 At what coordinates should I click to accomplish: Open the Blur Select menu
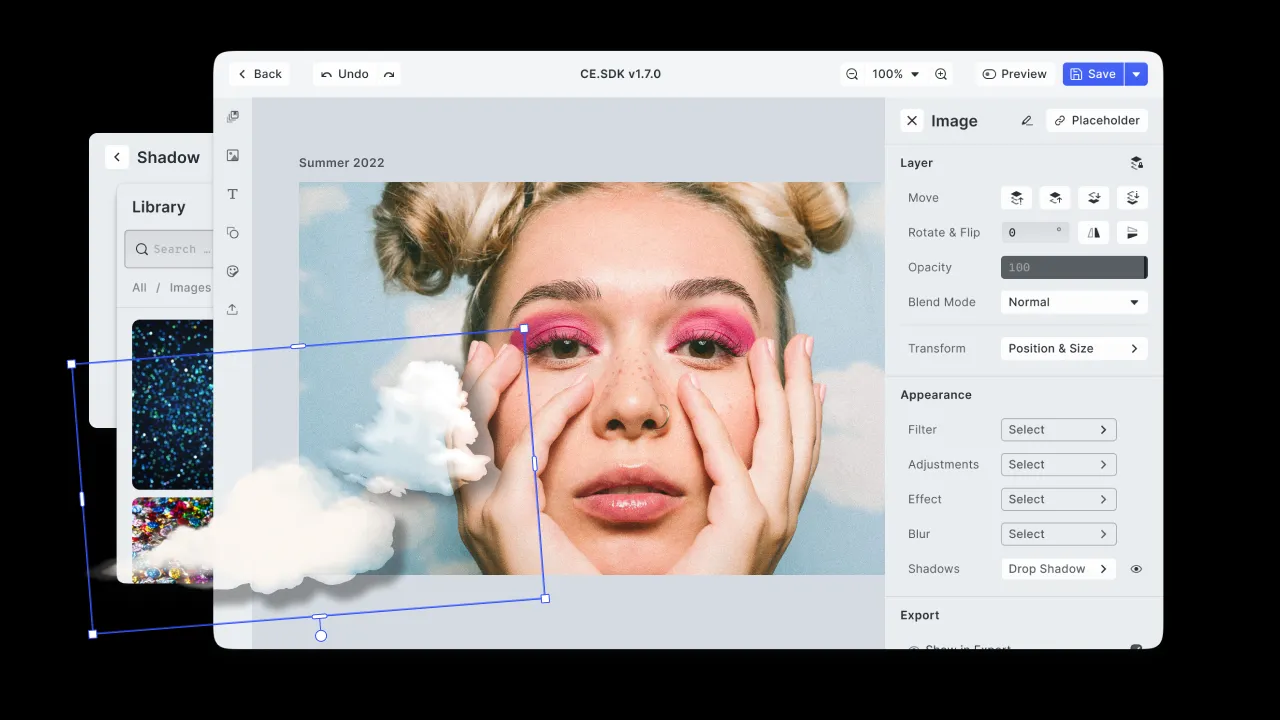click(x=1059, y=534)
